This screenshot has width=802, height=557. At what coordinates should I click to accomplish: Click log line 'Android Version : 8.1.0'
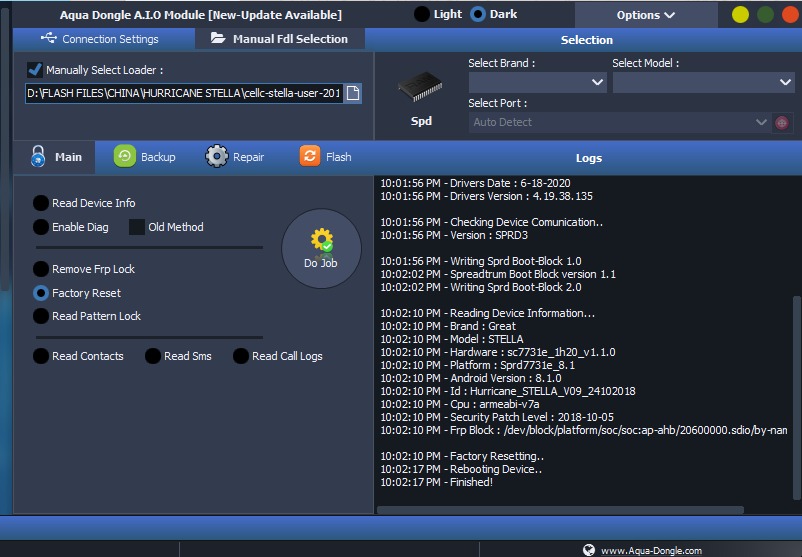471,378
